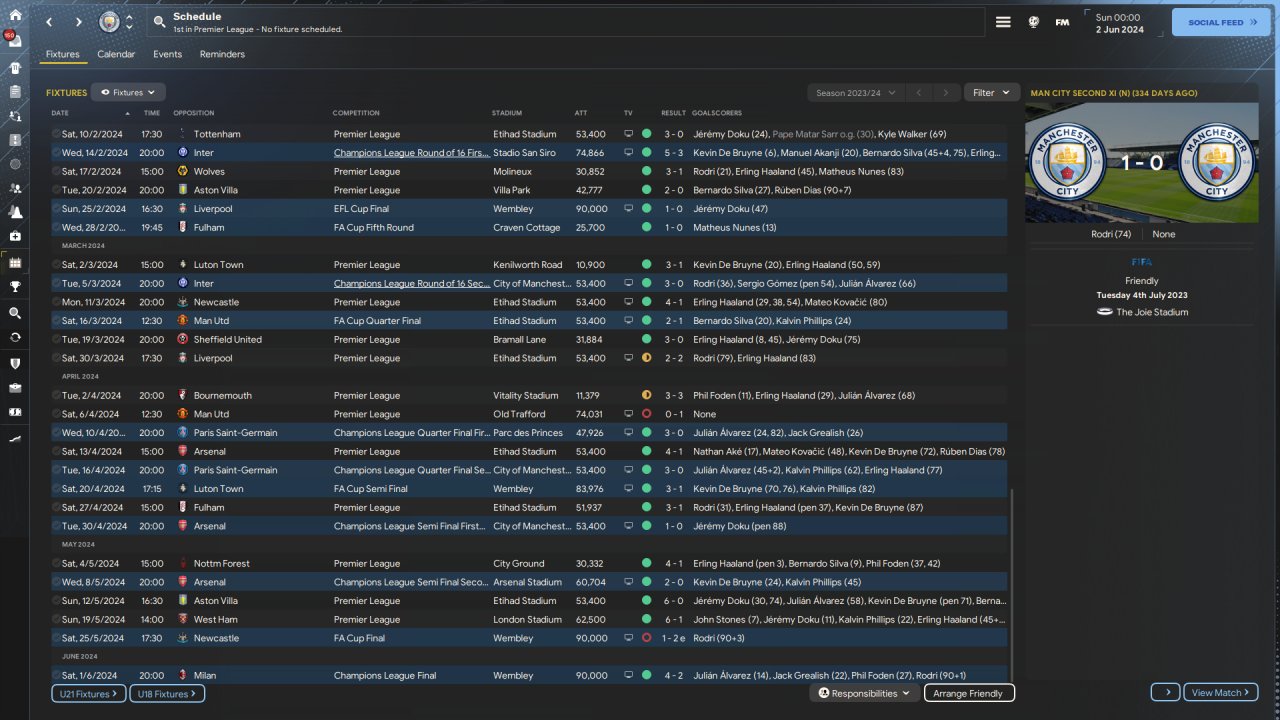Go back with the left arrow
1280x720 pixels.
(x=48, y=22)
